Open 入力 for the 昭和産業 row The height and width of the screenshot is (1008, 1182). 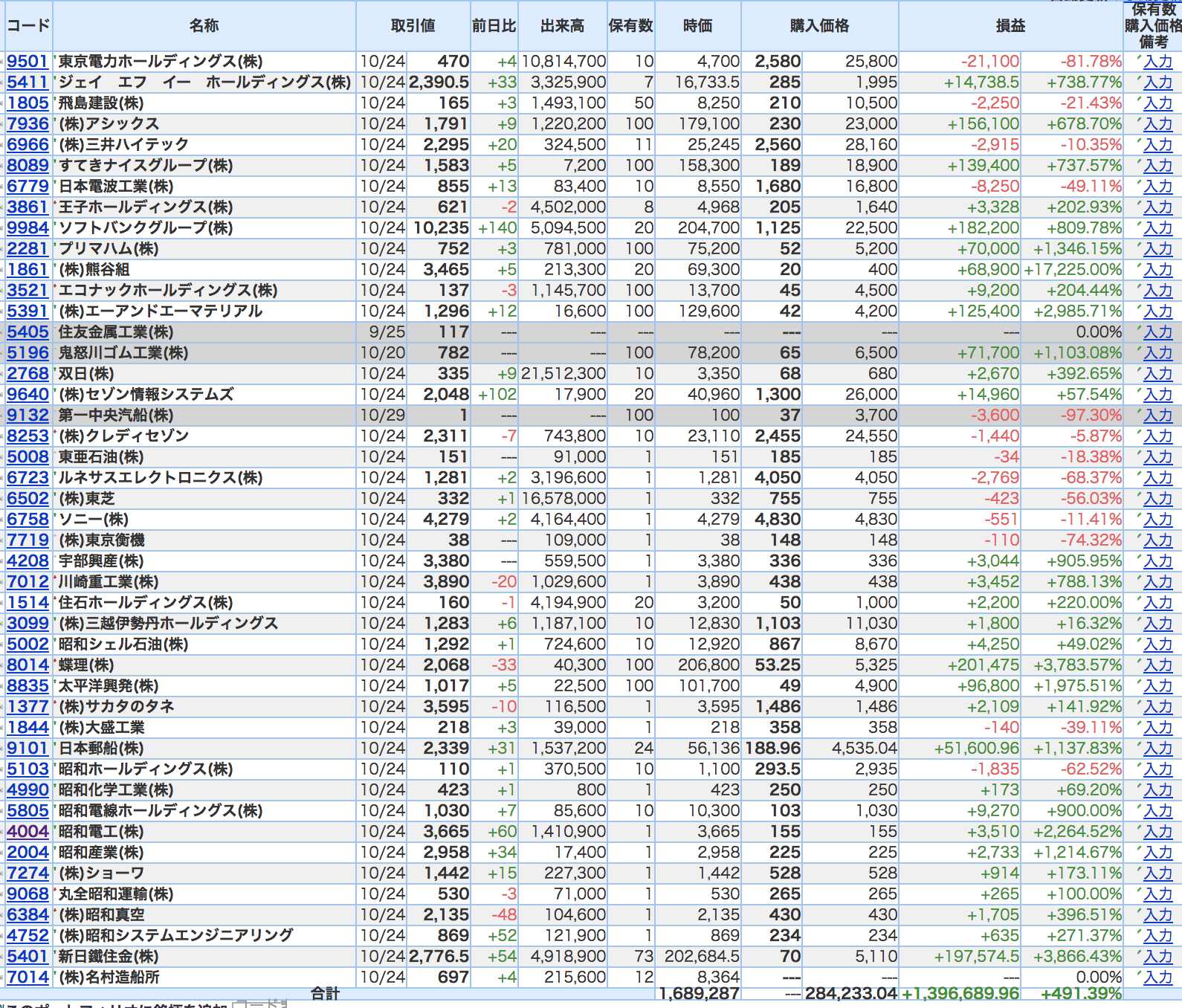click(x=1157, y=853)
